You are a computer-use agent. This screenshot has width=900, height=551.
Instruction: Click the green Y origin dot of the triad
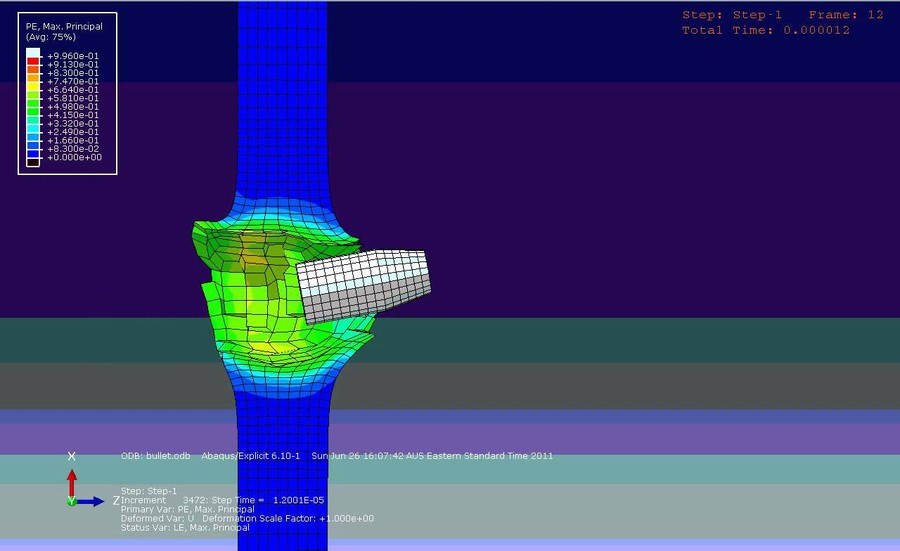[x=71, y=501]
